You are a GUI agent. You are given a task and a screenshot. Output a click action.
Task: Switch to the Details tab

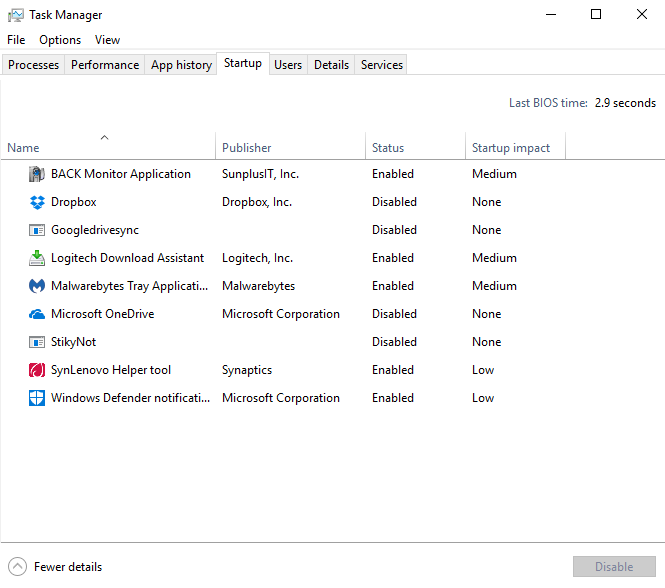point(331,65)
